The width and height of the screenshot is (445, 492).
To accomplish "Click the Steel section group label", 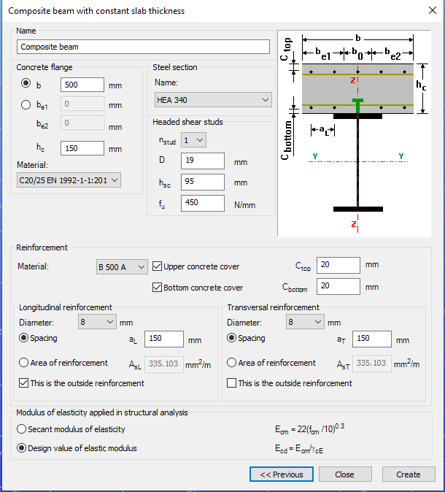I will (175, 67).
